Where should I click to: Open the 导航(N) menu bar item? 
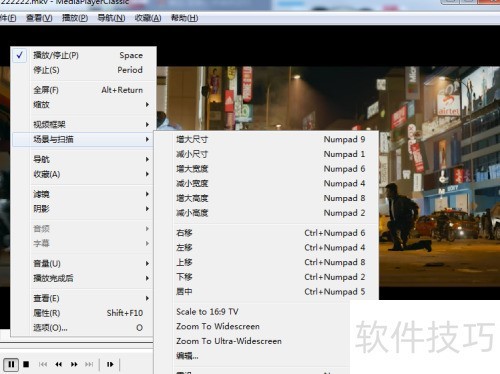click(111, 18)
